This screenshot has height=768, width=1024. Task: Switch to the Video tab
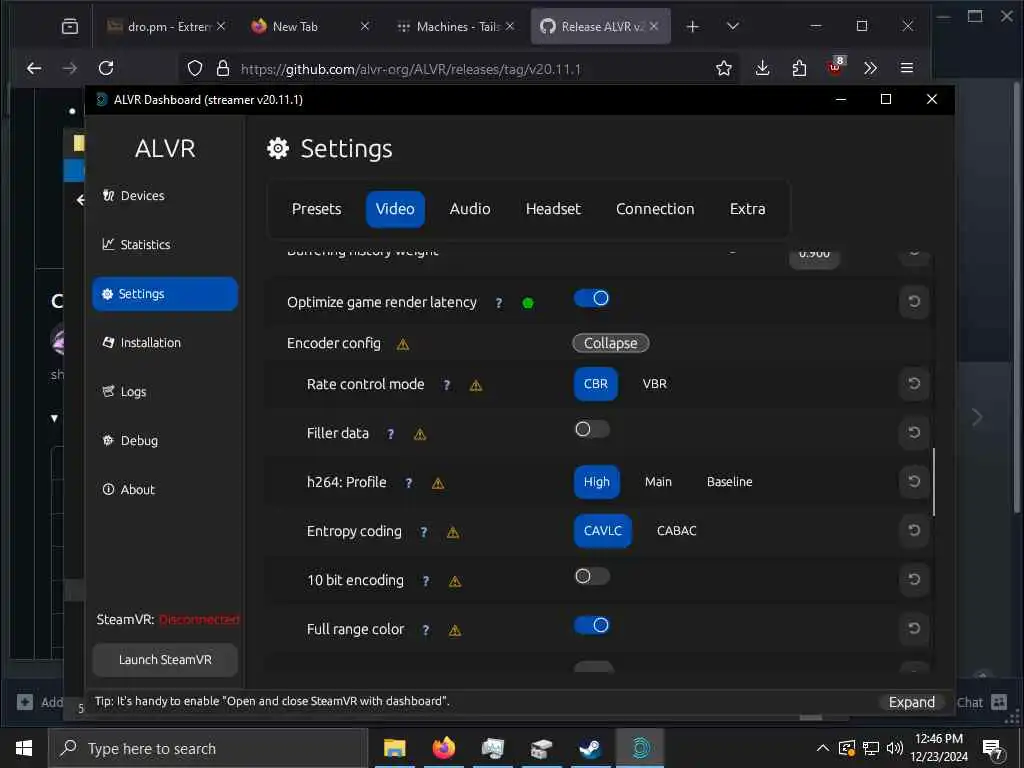click(x=395, y=209)
